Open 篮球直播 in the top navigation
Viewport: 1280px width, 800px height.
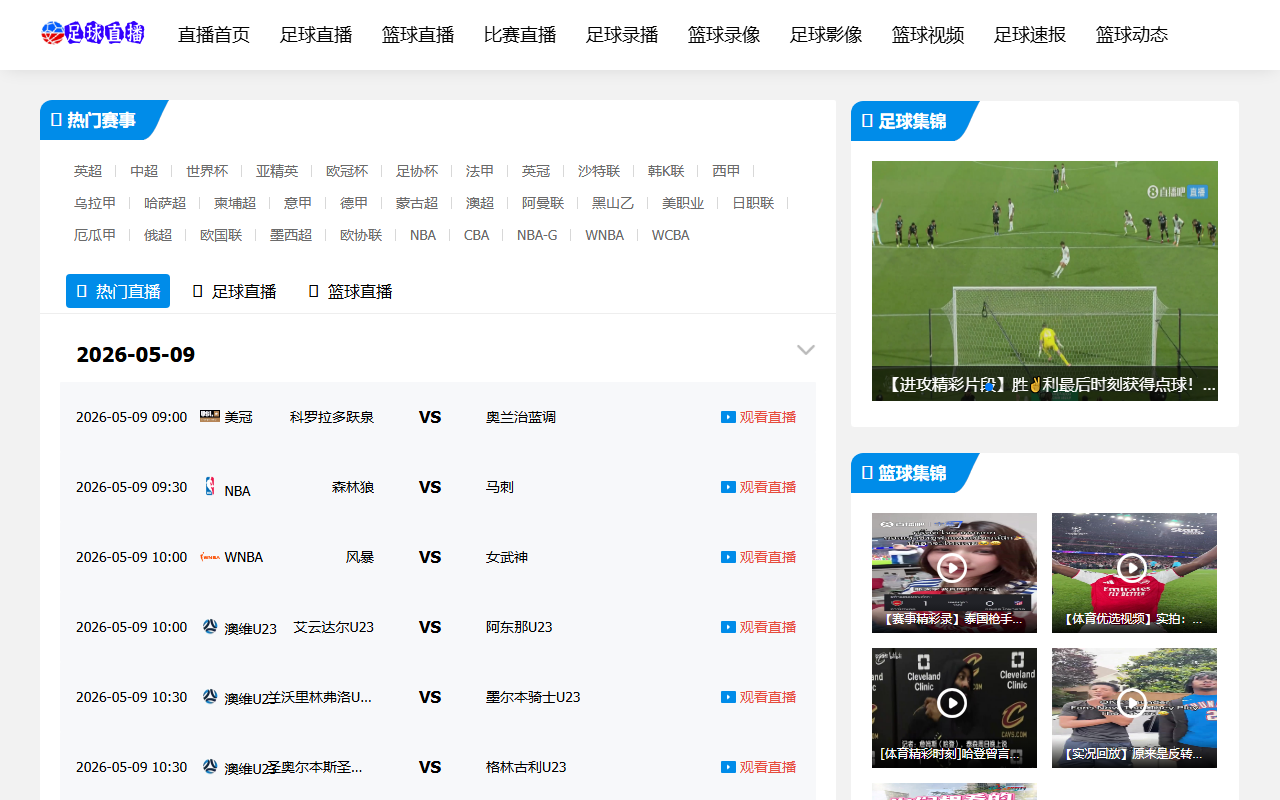[418, 35]
